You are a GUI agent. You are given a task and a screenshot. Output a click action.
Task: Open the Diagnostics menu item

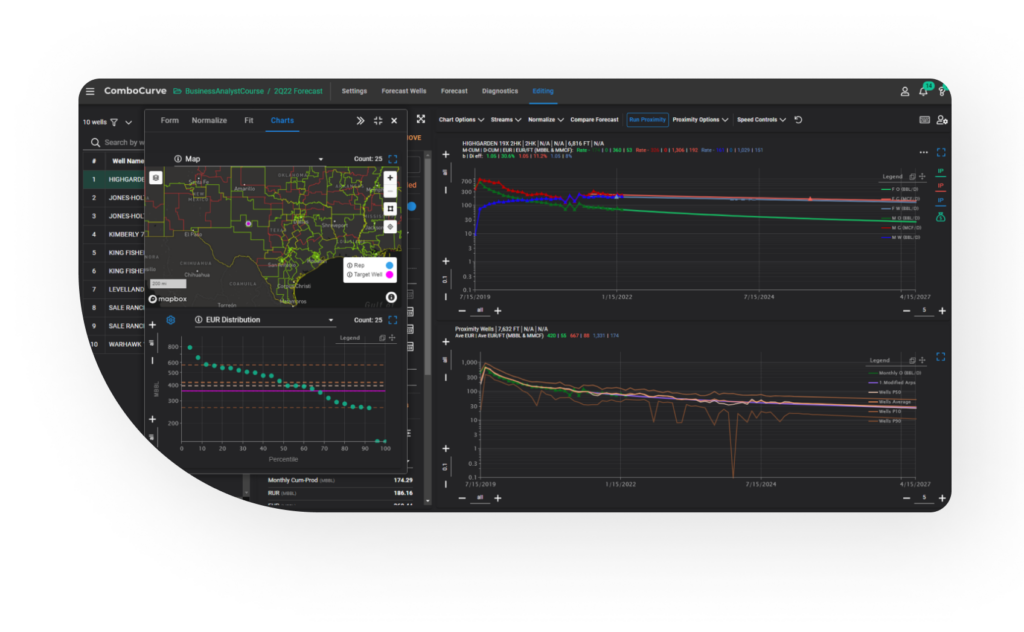[x=500, y=91]
